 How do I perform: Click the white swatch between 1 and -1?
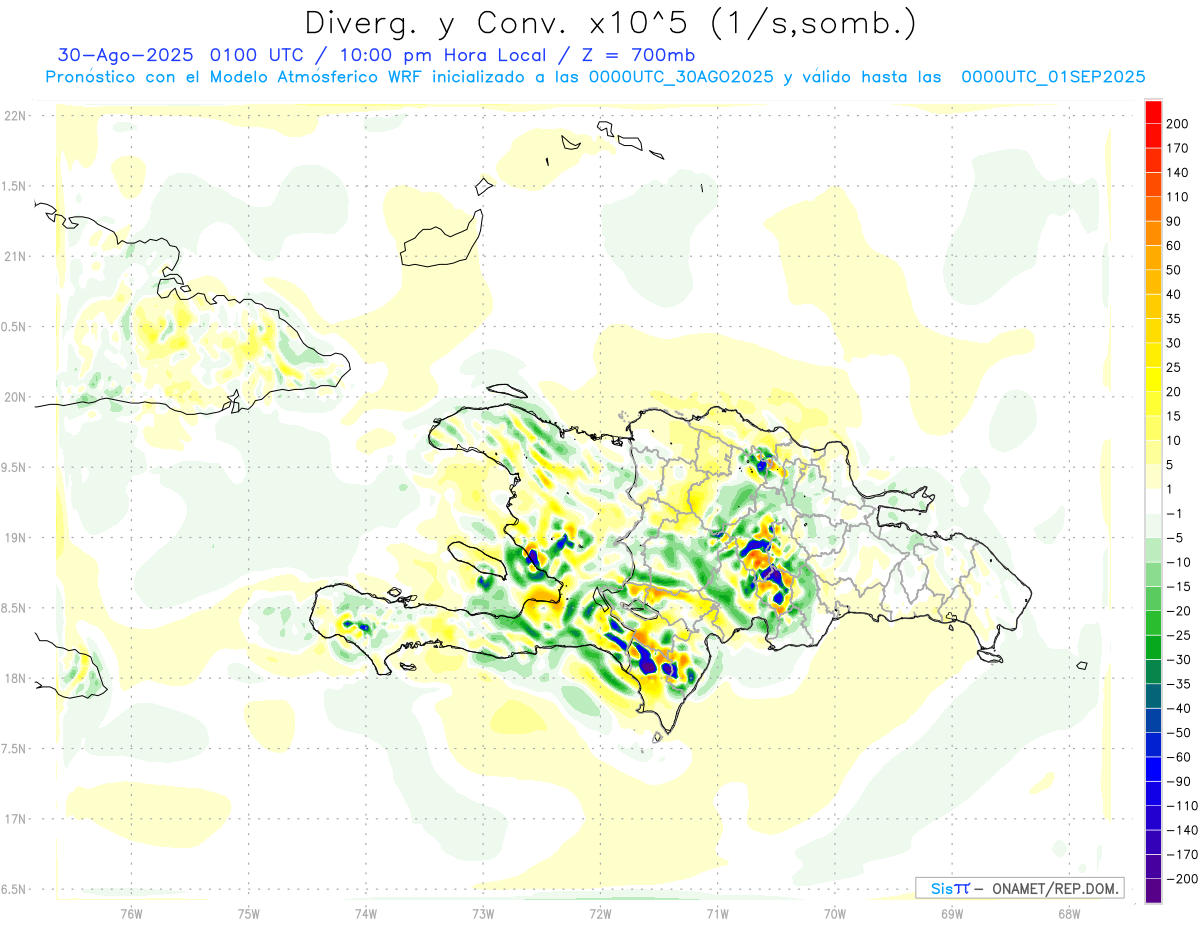tap(1153, 502)
